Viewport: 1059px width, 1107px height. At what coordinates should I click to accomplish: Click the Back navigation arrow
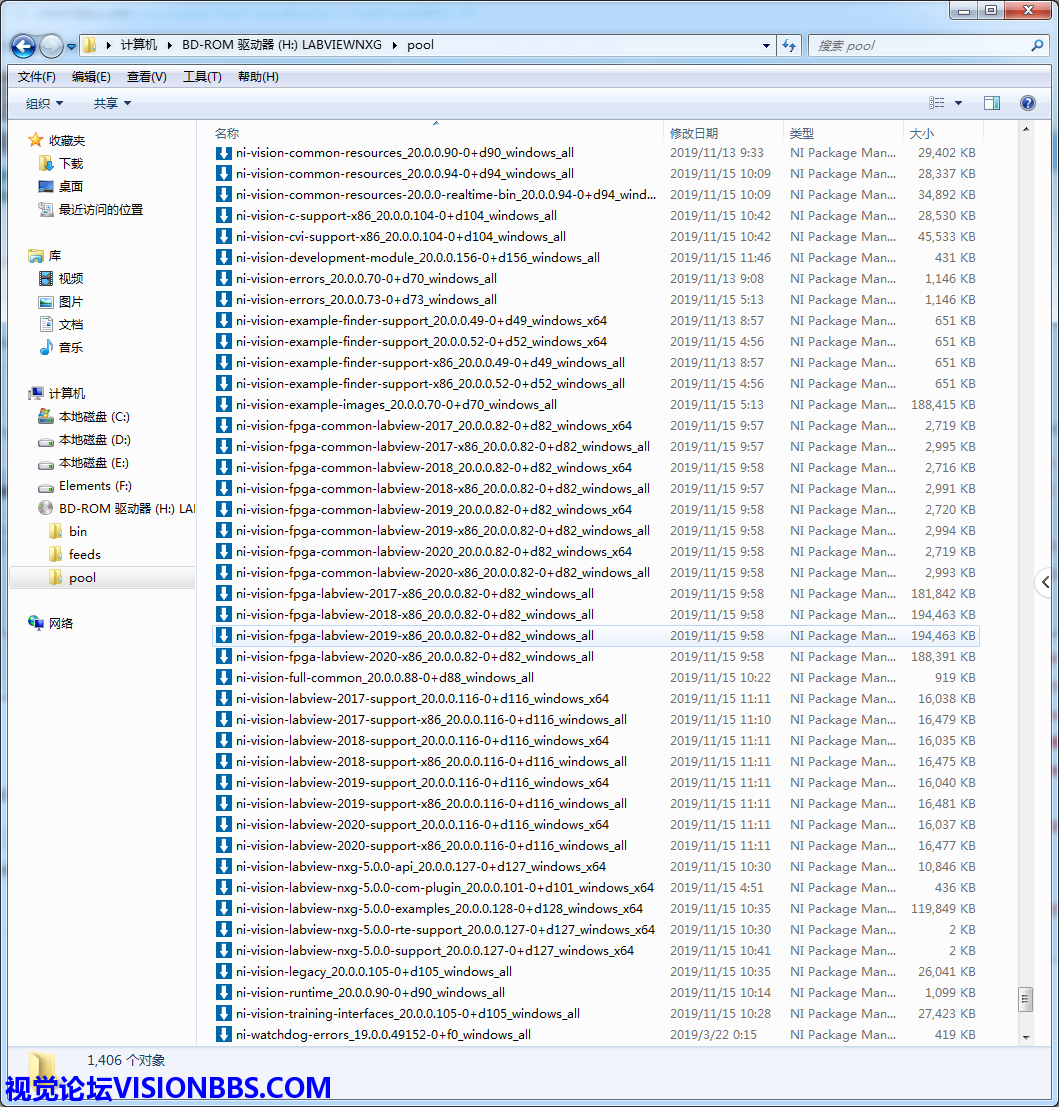click(23, 47)
